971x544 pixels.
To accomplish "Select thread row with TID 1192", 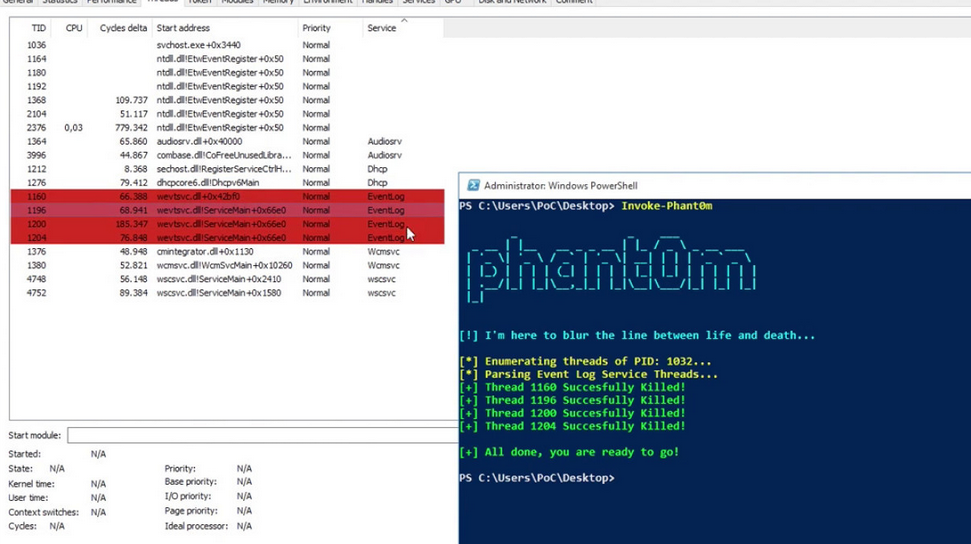I will (227, 86).
